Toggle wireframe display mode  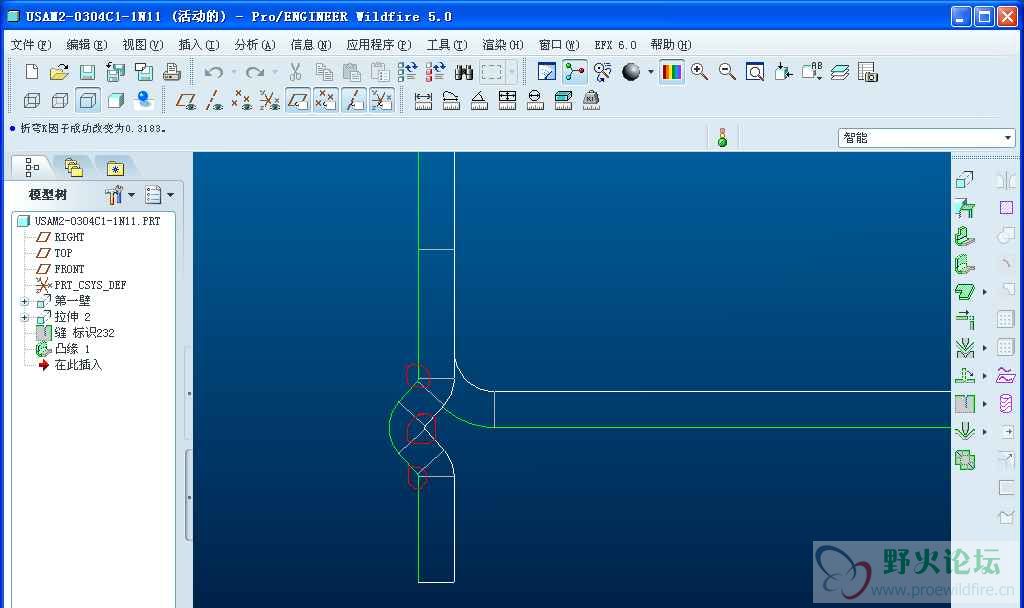point(31,100)
